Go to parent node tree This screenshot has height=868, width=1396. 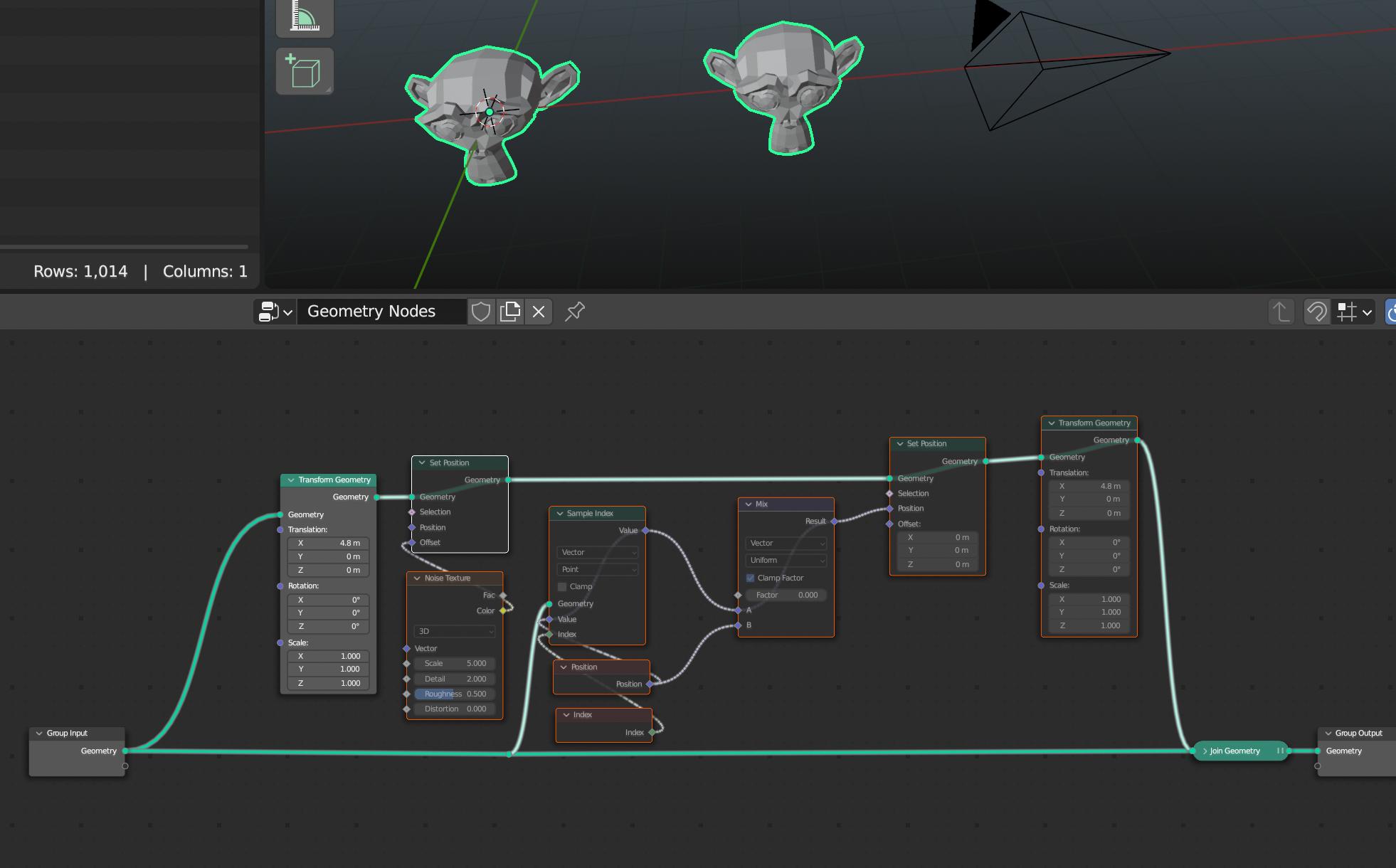[1281, 312]
